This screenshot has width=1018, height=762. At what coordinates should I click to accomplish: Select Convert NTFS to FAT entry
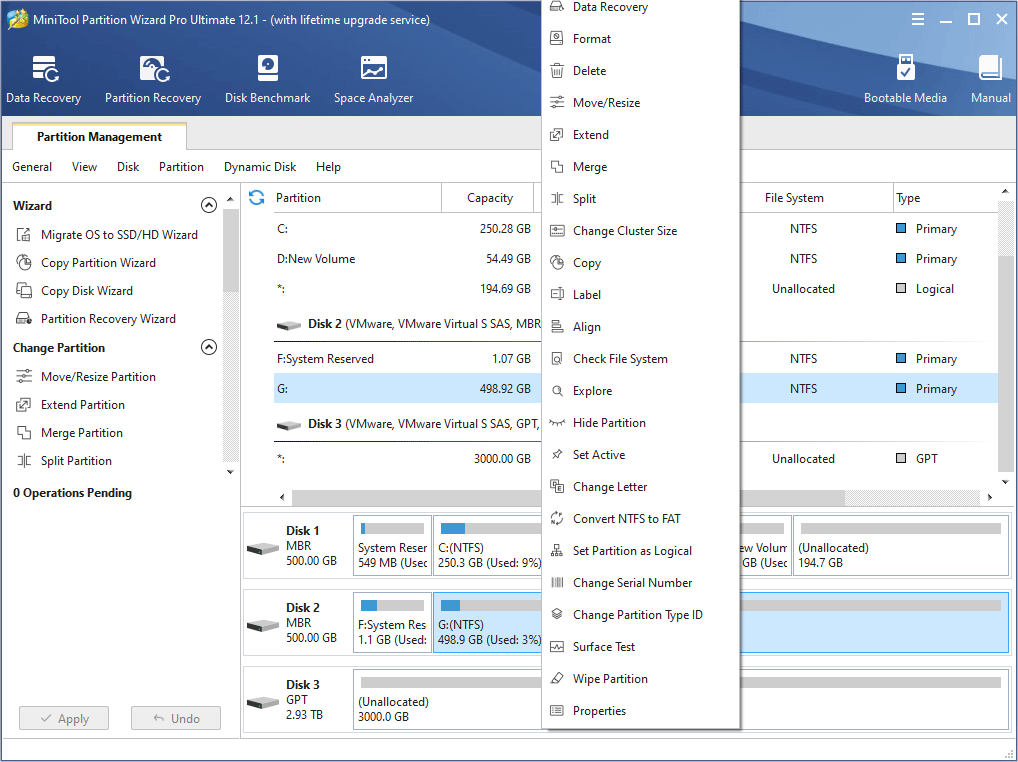pyautogui.click(x=640, y=519)
